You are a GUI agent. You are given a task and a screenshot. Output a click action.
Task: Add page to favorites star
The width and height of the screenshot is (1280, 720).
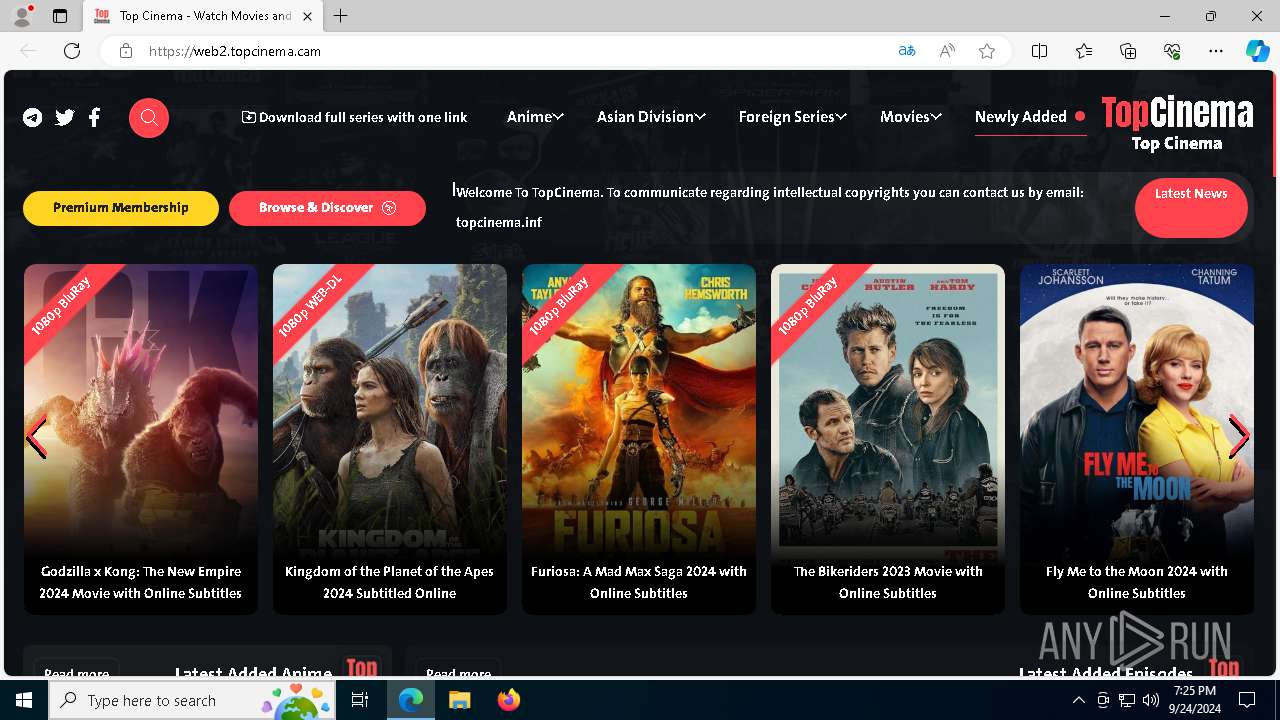[987, 51]
